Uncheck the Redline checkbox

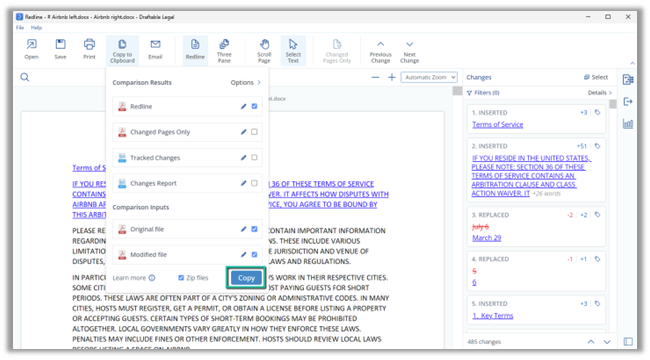254,106
